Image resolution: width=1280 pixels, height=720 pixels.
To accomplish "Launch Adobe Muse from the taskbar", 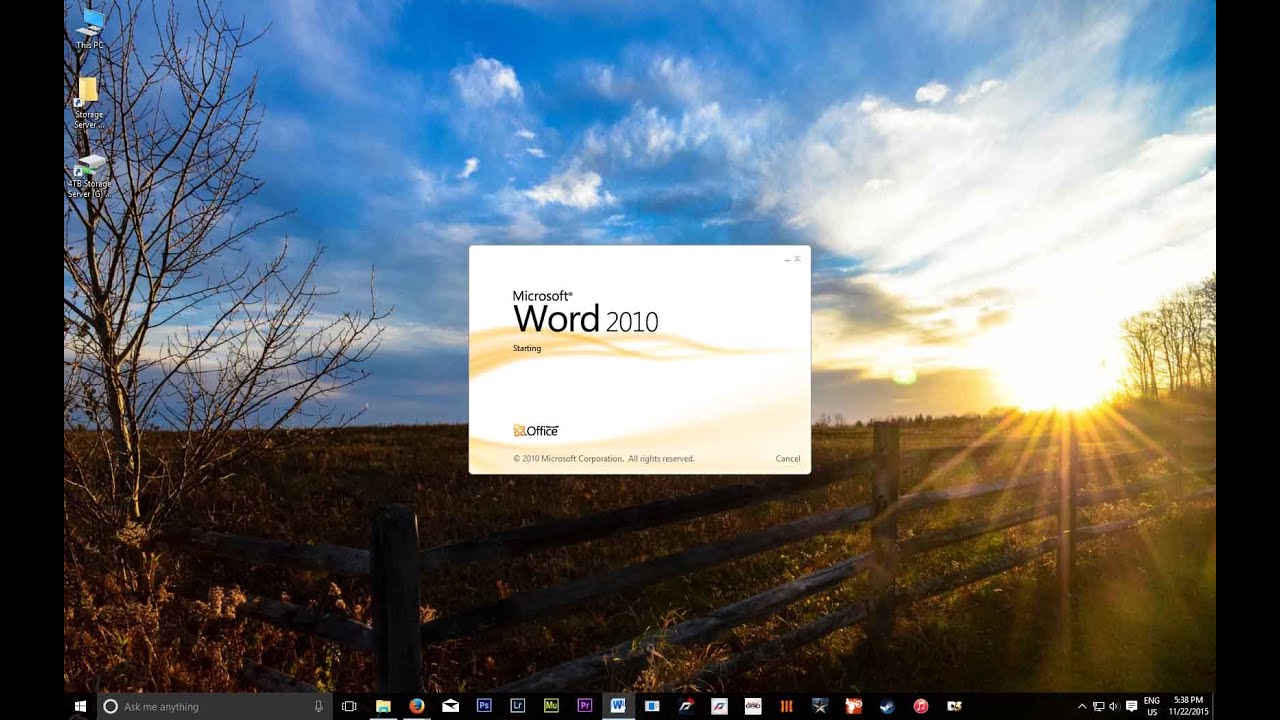I will tap(551, 706).
